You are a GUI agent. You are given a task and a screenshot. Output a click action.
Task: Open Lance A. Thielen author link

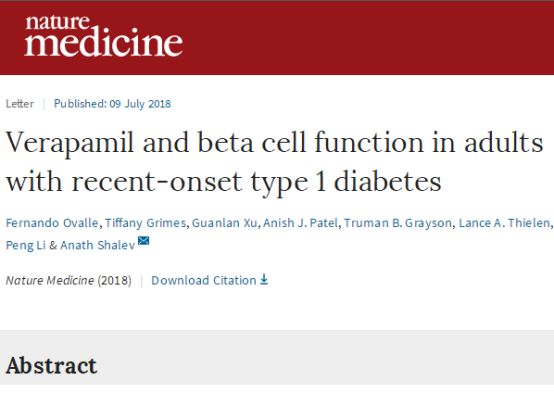tap(504, 223)
